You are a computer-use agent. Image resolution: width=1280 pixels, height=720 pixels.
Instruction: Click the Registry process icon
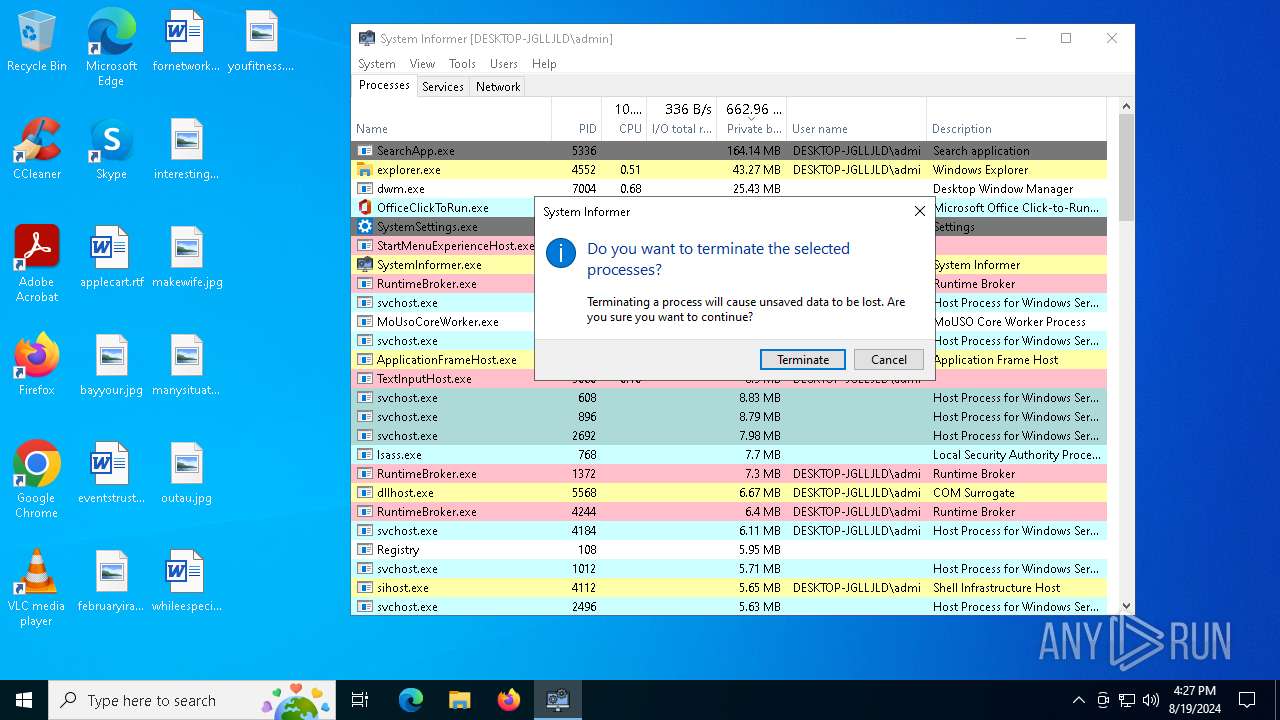point(365,550)
